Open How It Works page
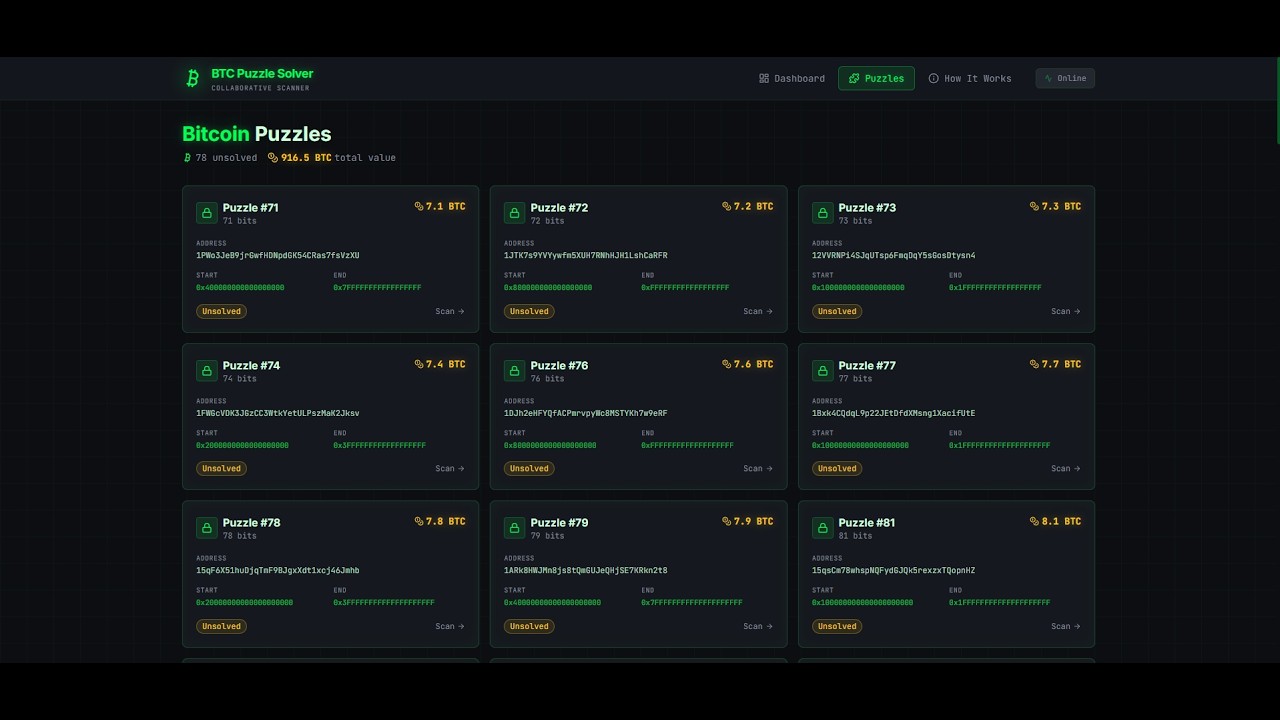The width and height of the screenshot is (1280, 720). tap(970, 78)
